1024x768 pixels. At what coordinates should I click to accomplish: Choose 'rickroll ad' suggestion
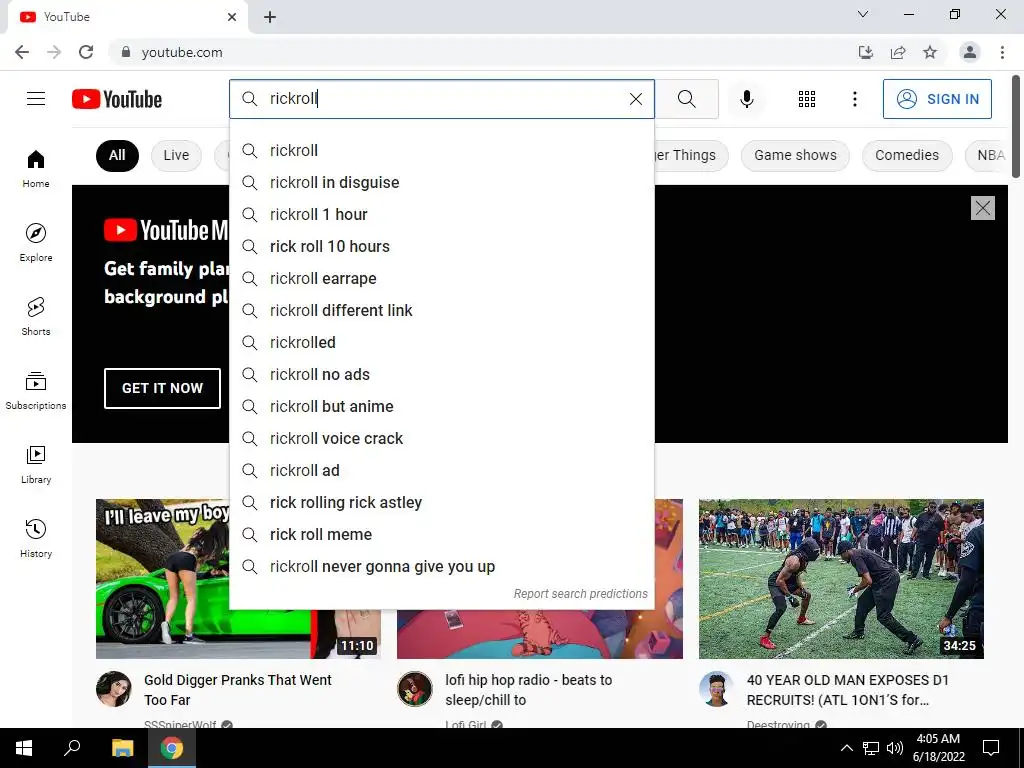pyautogui.click(x=441, y=470)
